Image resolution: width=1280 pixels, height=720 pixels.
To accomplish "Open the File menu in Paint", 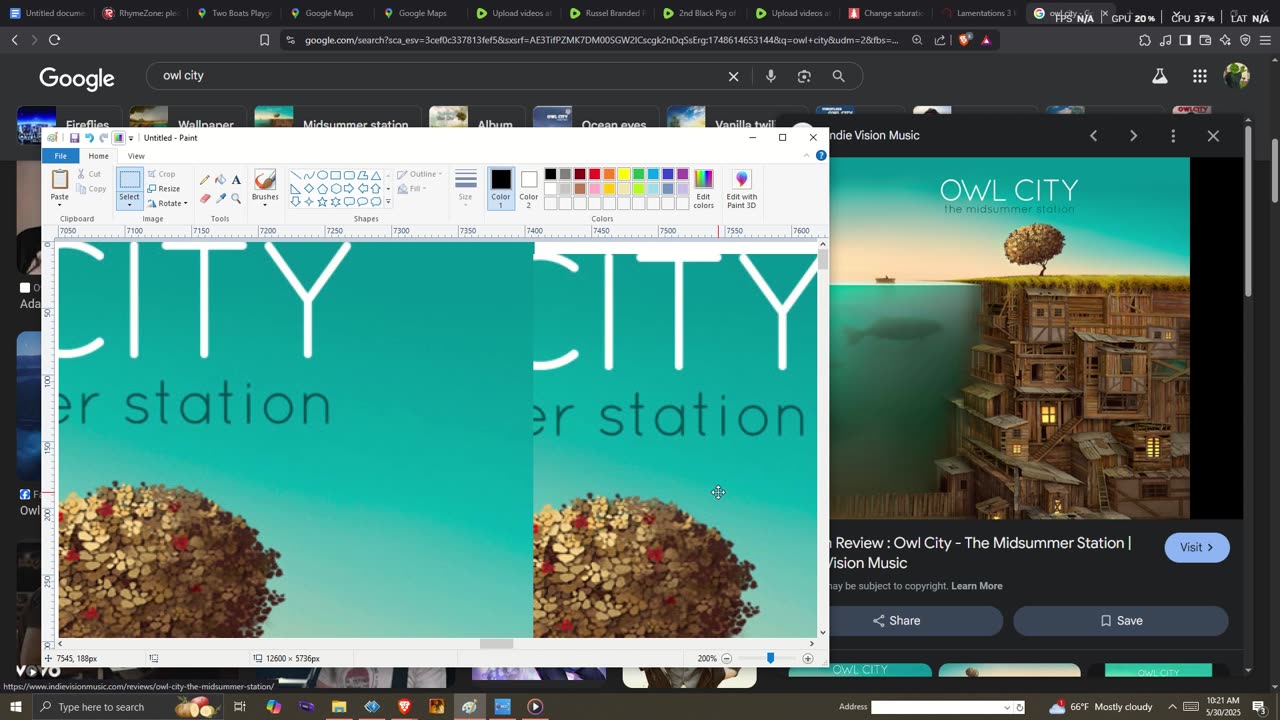I will point(61,156).
